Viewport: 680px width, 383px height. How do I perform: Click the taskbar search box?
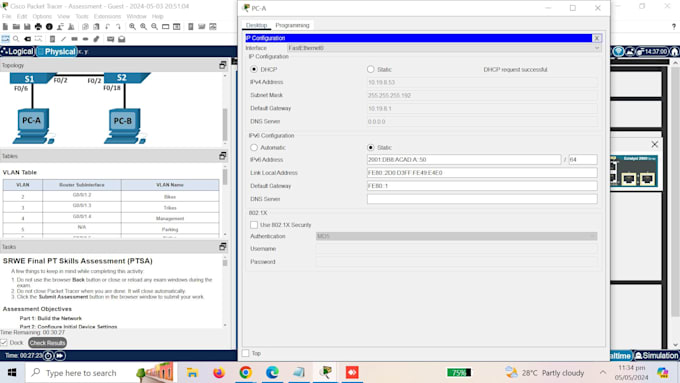(100, 373)
